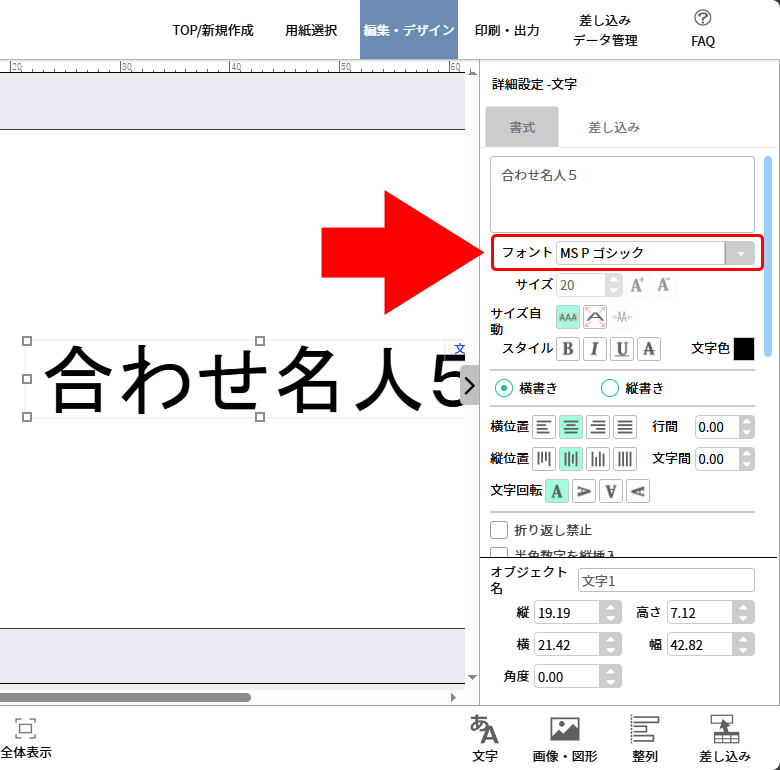
Task: Click the settings panel vertical scrollbar
Action: click(x=768, y=256)
